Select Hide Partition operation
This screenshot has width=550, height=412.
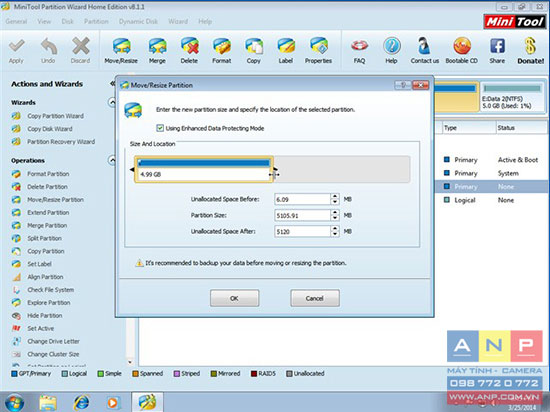45,316
